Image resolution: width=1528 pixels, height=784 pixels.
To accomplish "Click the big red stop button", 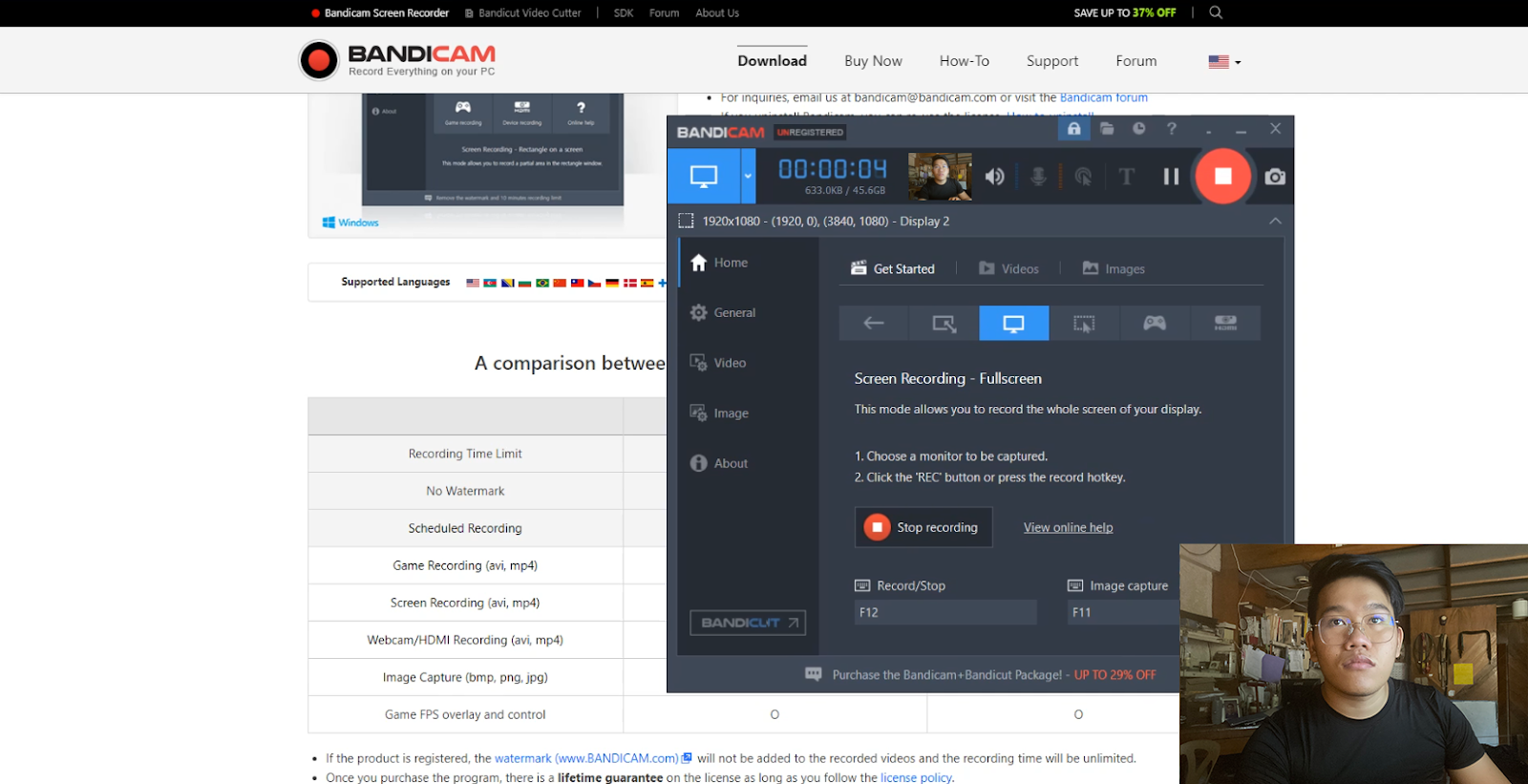I will (x=1223, y=176).
